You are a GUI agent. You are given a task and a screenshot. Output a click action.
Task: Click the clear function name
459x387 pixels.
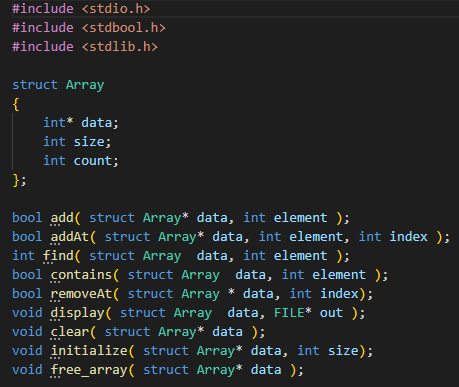pyautogui.click(x=70, y=332)
